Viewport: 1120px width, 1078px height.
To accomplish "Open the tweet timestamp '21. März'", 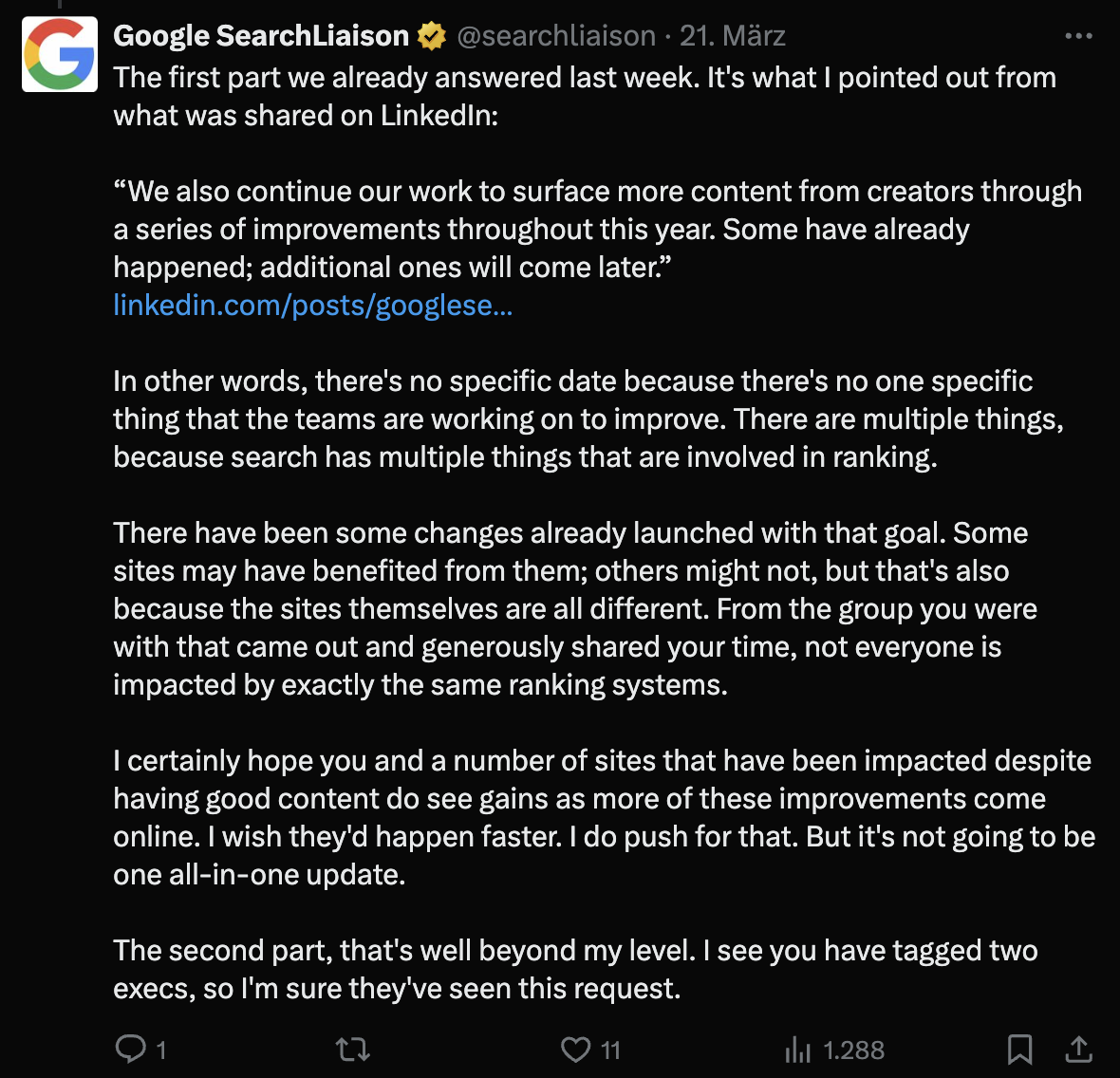I will pos(733,35).
